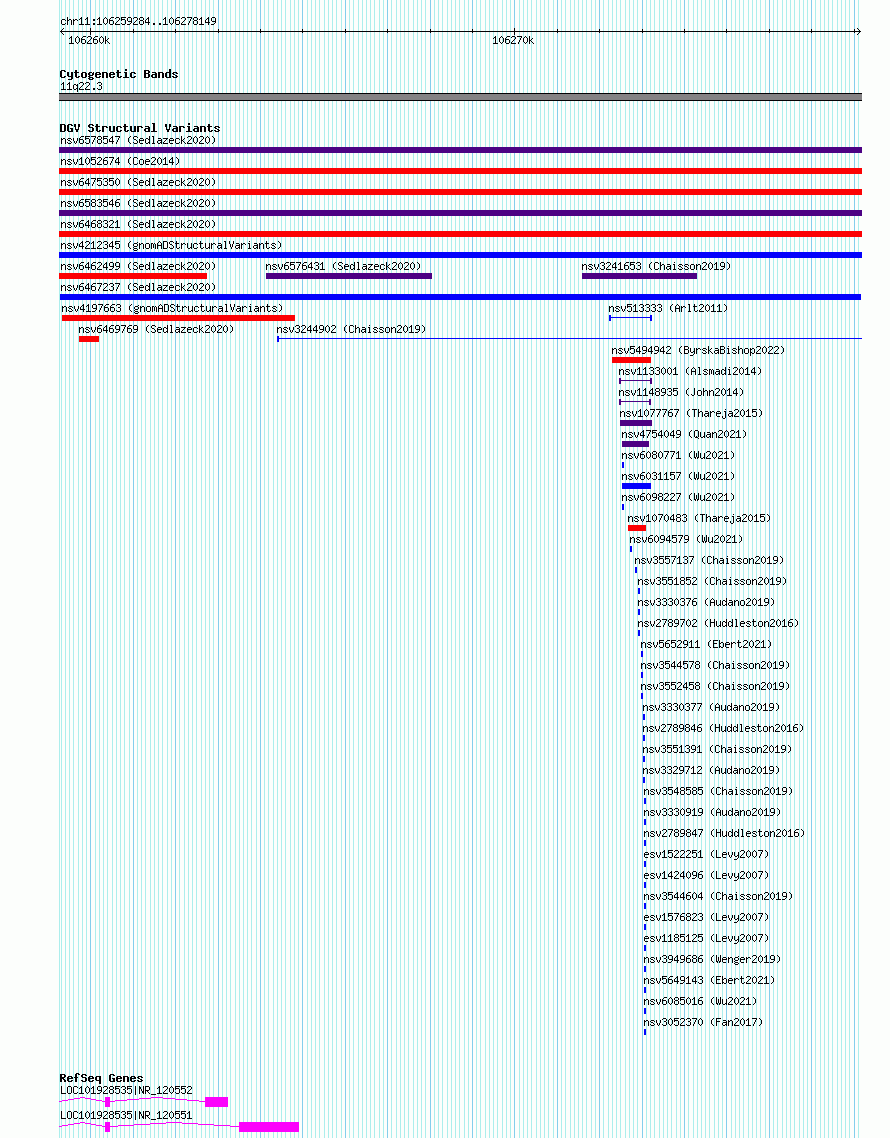Screen dimensions: 890x1138
Task: Select the nsv3551852 (Chaisson2019) label
Action: (712, 582)
